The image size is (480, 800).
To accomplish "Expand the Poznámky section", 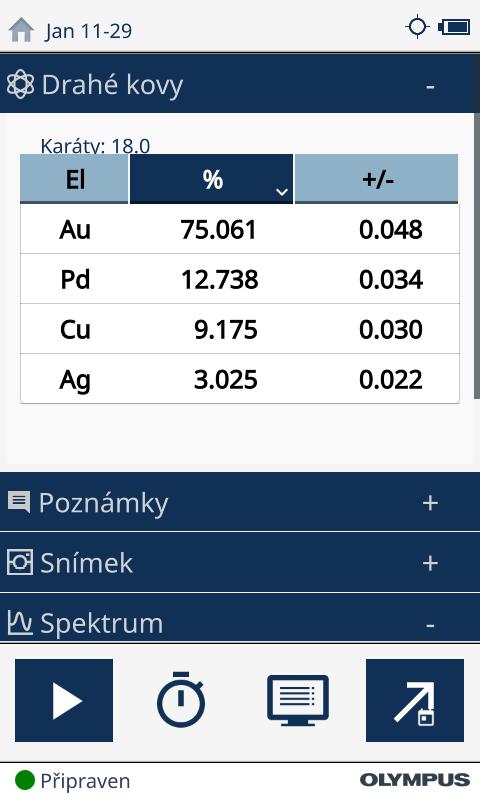I will 430,503.
